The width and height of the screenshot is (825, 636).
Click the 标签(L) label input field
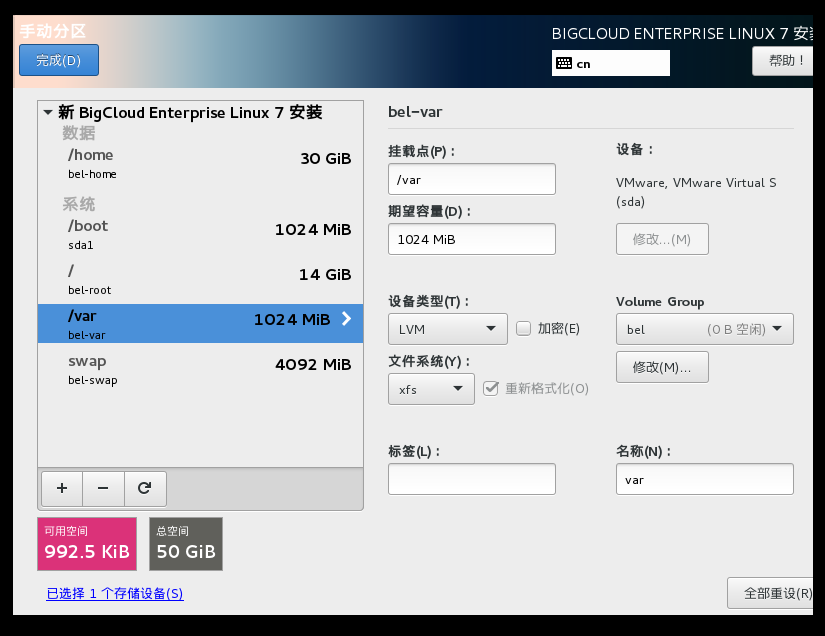471,479
